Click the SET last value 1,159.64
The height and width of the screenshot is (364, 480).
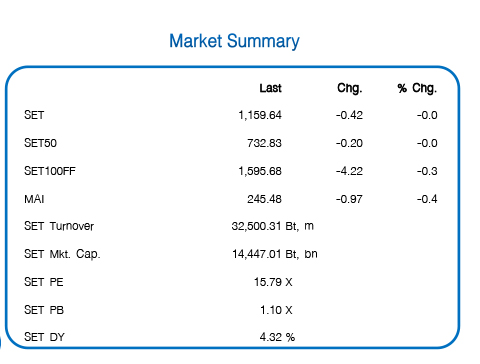coord(260,115)
